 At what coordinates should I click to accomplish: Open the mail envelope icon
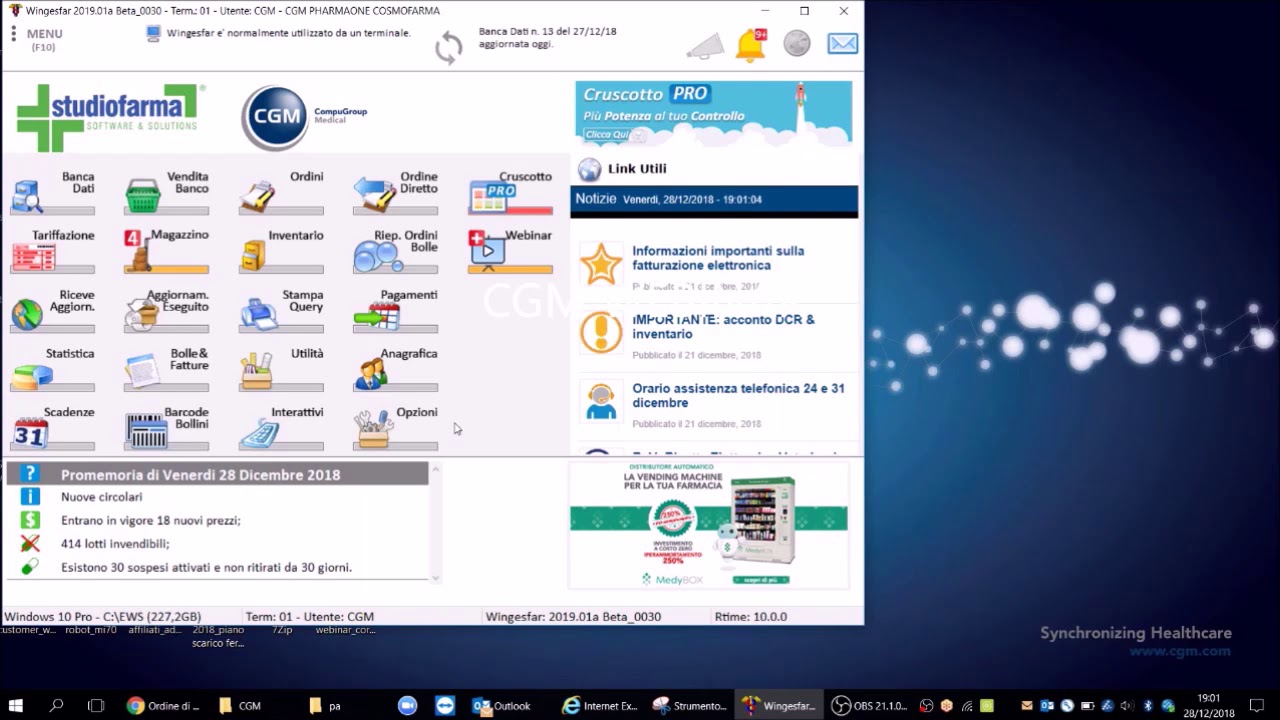click(843, 44)
